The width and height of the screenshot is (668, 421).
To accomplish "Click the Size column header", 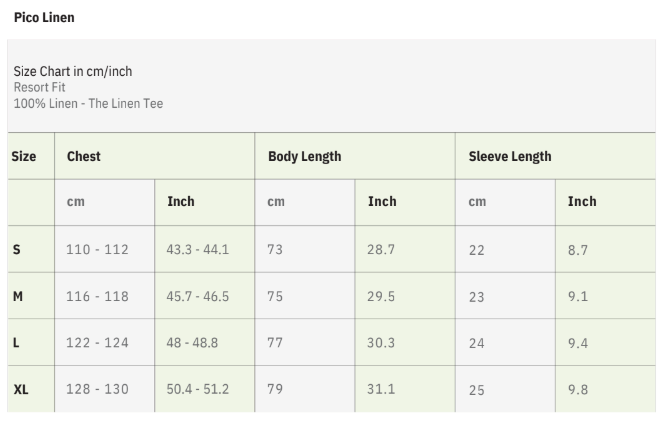I will 24,156.
